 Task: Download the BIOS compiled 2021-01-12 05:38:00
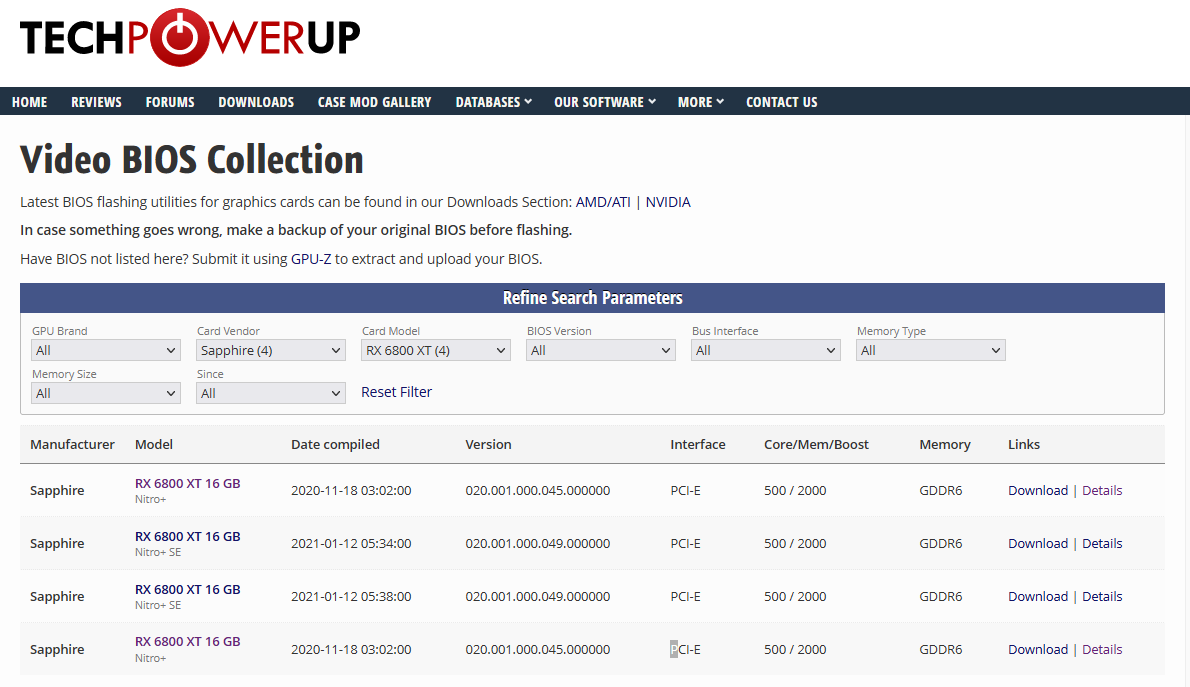click(1037, 597)
